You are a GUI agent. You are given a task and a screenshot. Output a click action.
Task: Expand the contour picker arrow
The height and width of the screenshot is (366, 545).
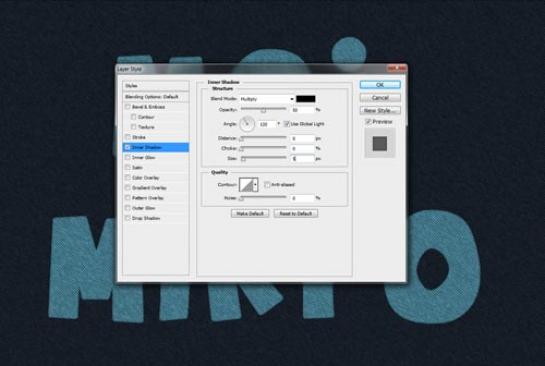pyautogui.click(x=255, y=185)
